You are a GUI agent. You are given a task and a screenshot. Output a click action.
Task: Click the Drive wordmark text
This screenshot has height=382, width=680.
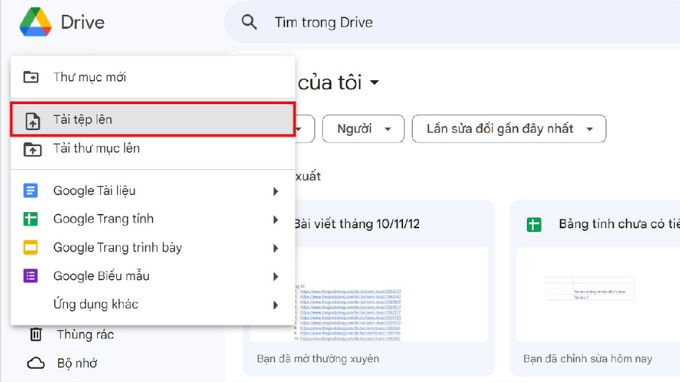click(x=82, y=23)
